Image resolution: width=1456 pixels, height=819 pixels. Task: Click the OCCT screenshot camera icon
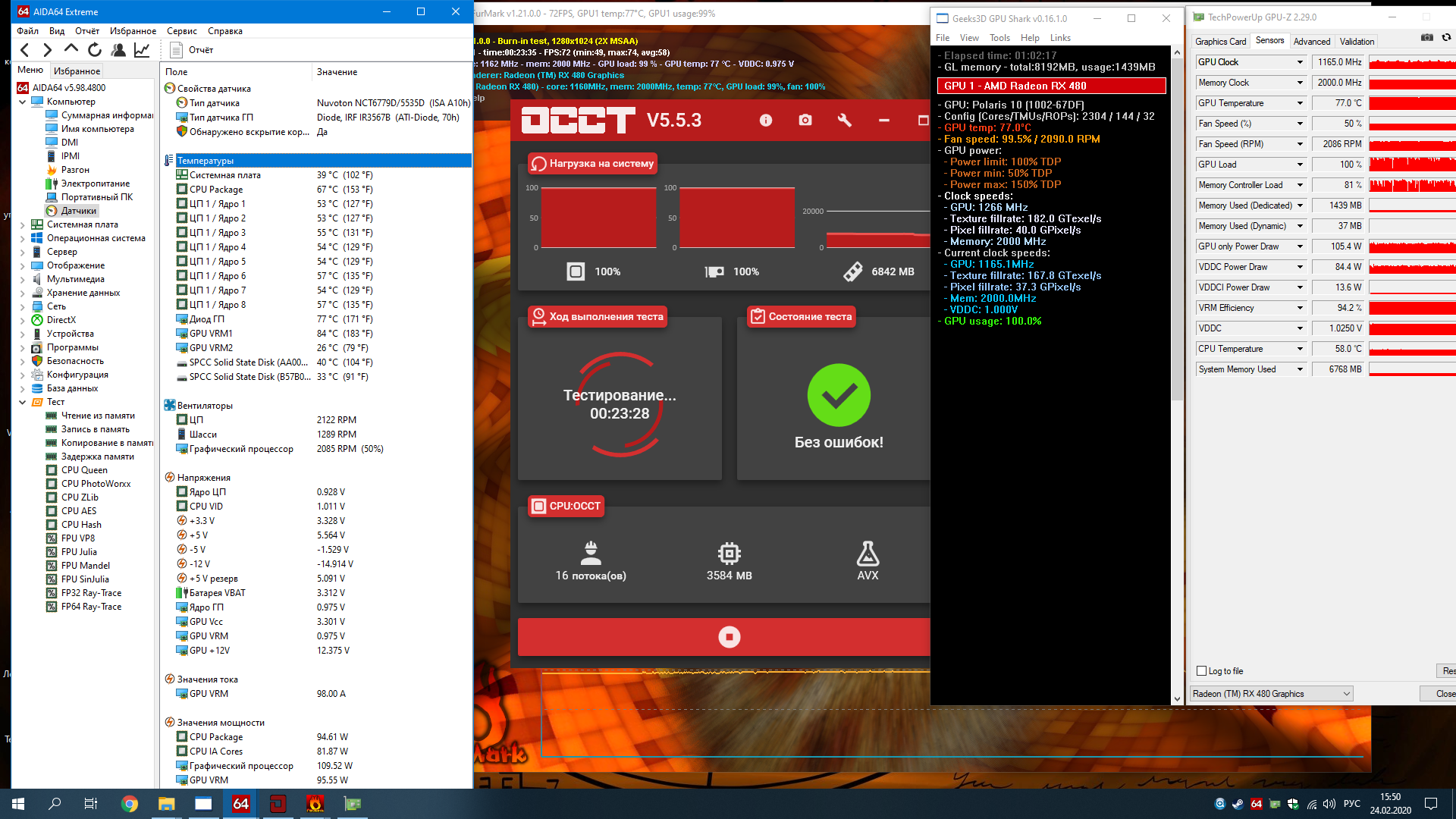805,121
